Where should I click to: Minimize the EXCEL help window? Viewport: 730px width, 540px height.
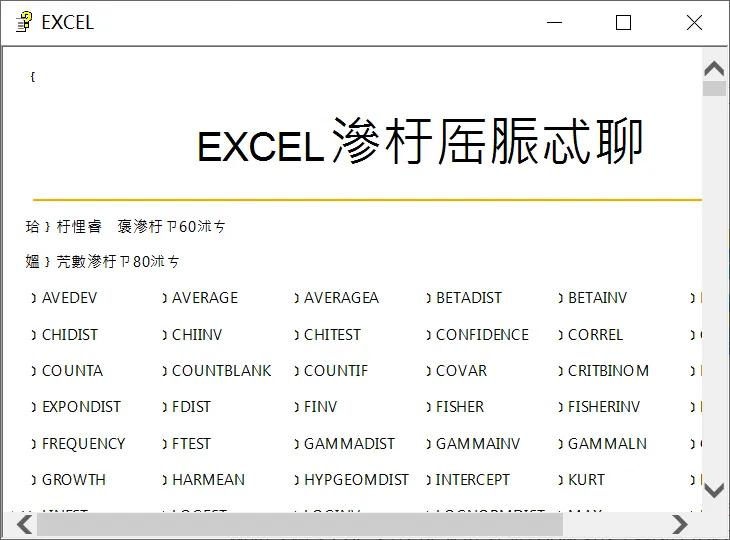(x=554, y=22)
